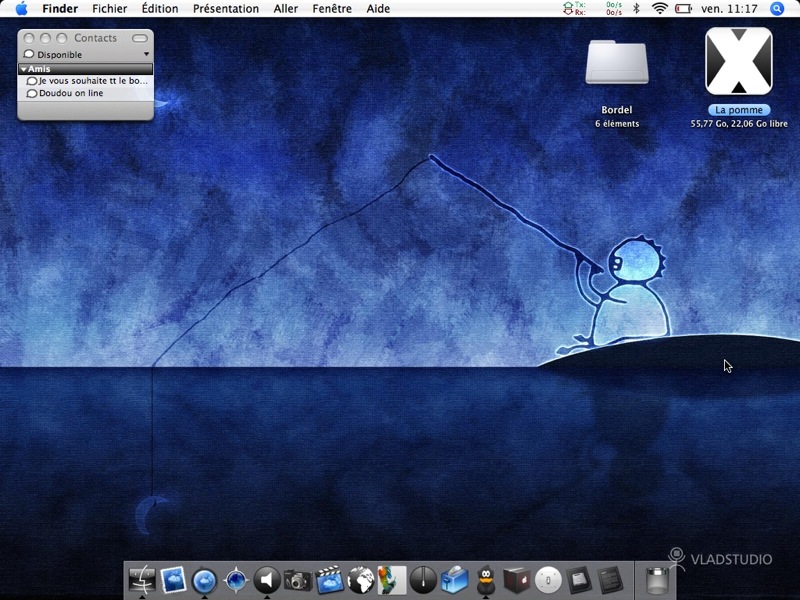Image resolution: width=800 pixels, height=600 pixels.
Task: Select contact "Je vous souhaite tt le bo…"
Action: [86, 81]
